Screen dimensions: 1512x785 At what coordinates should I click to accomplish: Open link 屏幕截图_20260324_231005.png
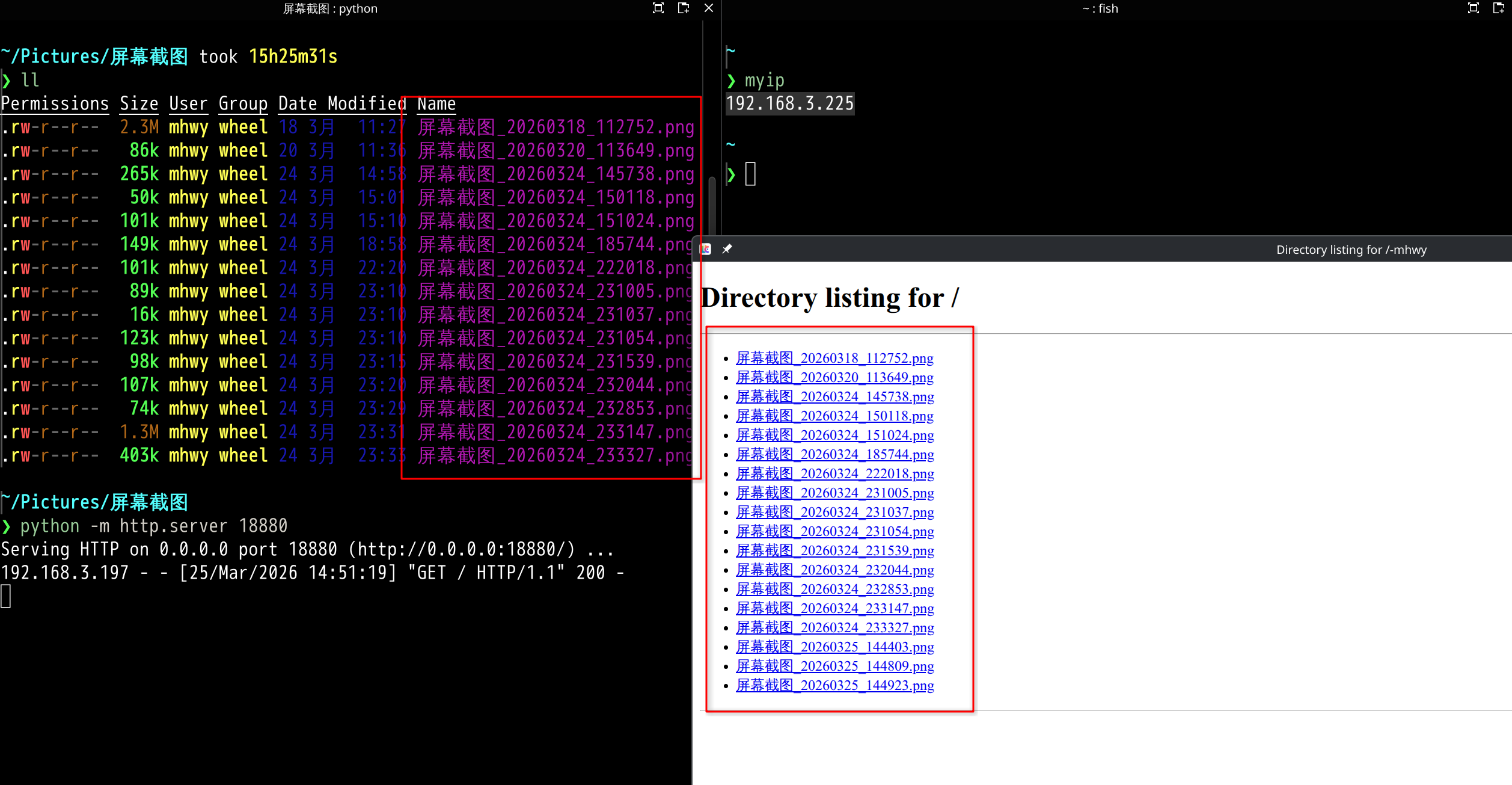(834, 493)
